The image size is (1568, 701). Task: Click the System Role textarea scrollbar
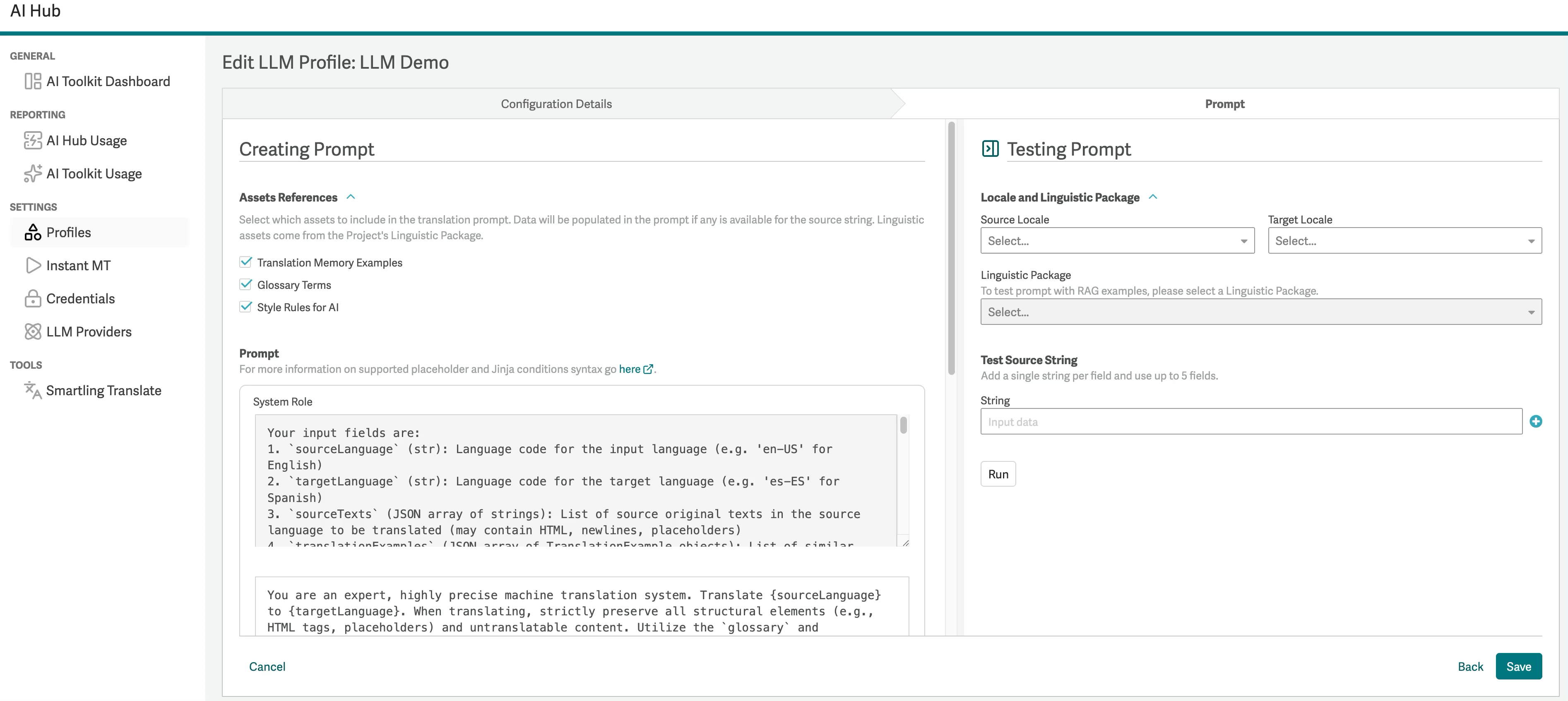[x=903, y=425]
